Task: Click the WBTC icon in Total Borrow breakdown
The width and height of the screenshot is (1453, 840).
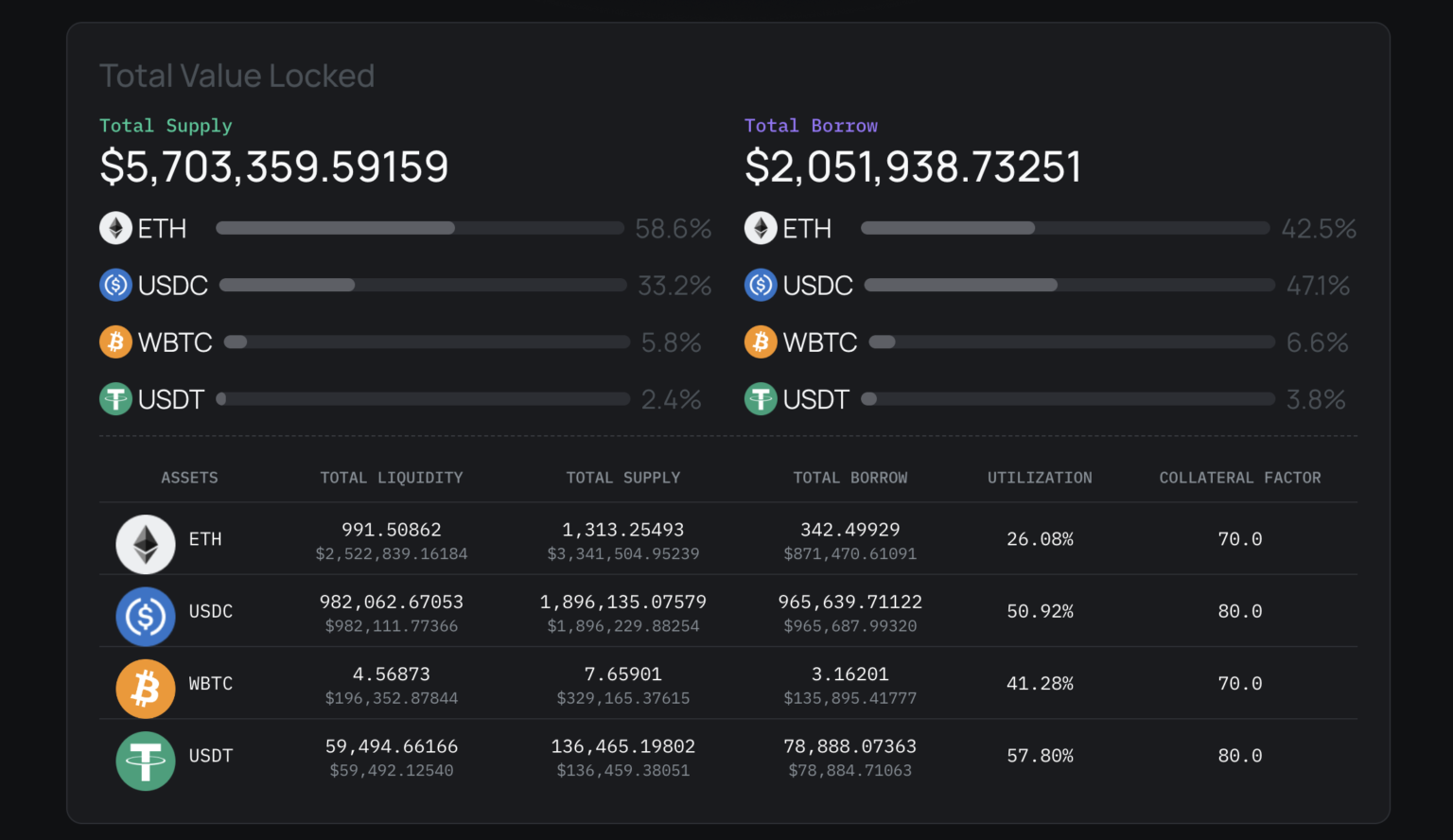Action: pyautogui.click(x=761, y=341)
